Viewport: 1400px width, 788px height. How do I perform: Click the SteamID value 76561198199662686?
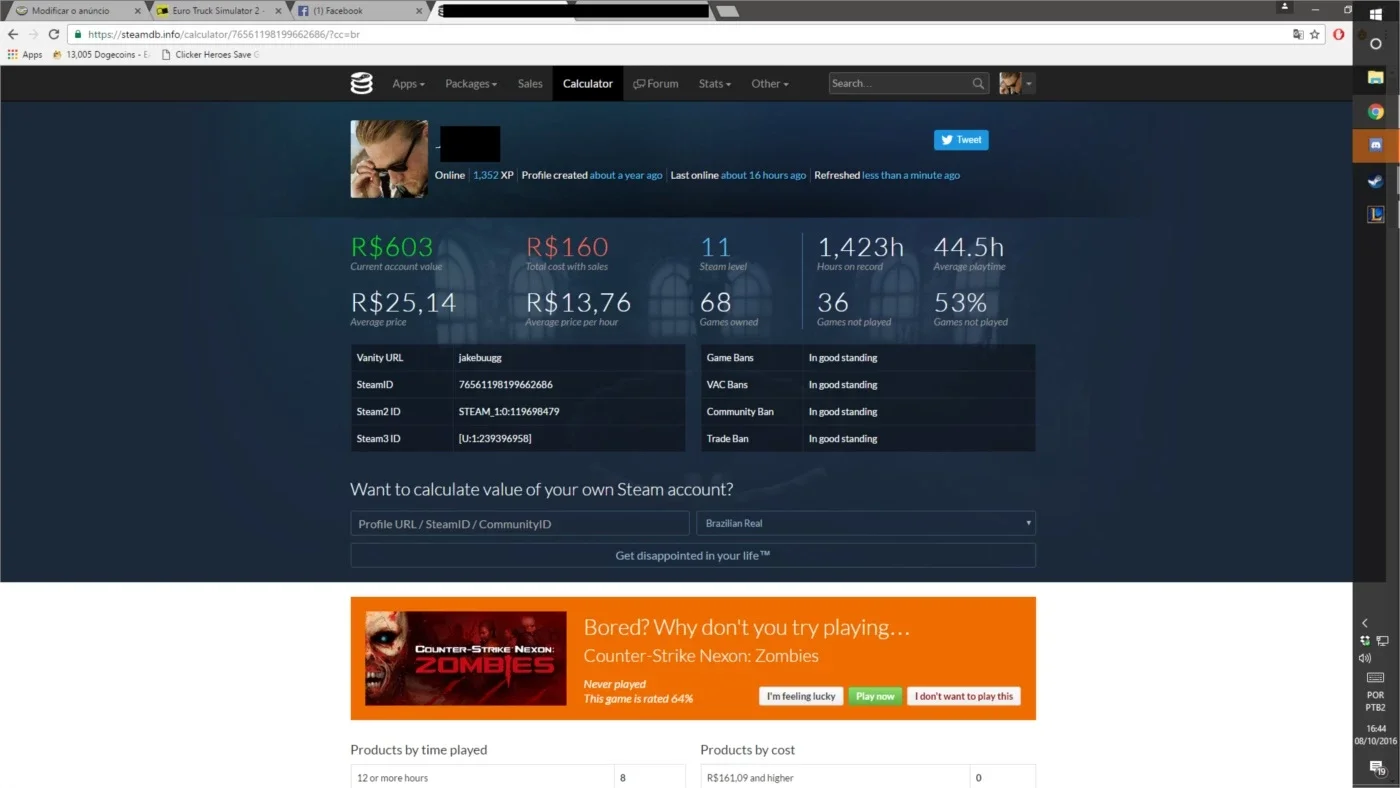[x=505, y=385]
